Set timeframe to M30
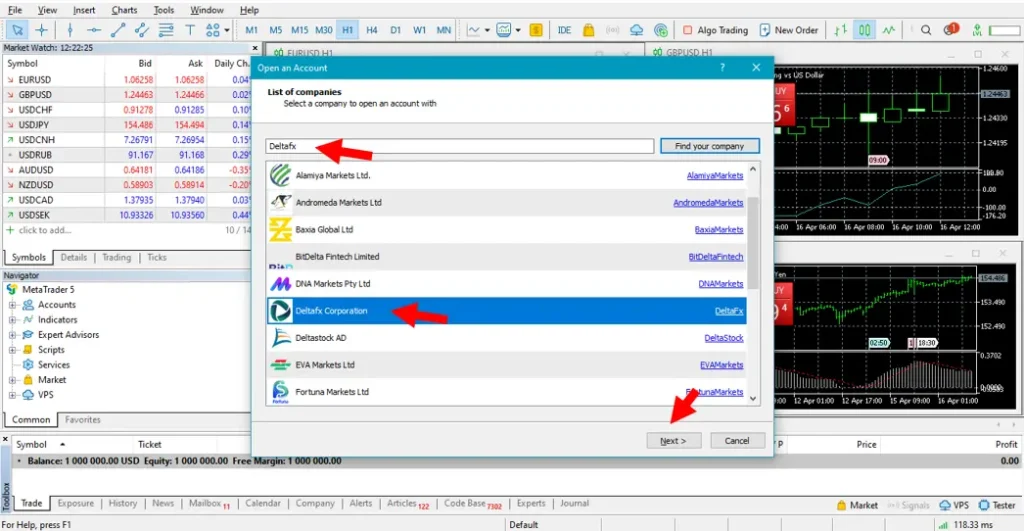This screenshot has height=531, width=1024. 324,30
